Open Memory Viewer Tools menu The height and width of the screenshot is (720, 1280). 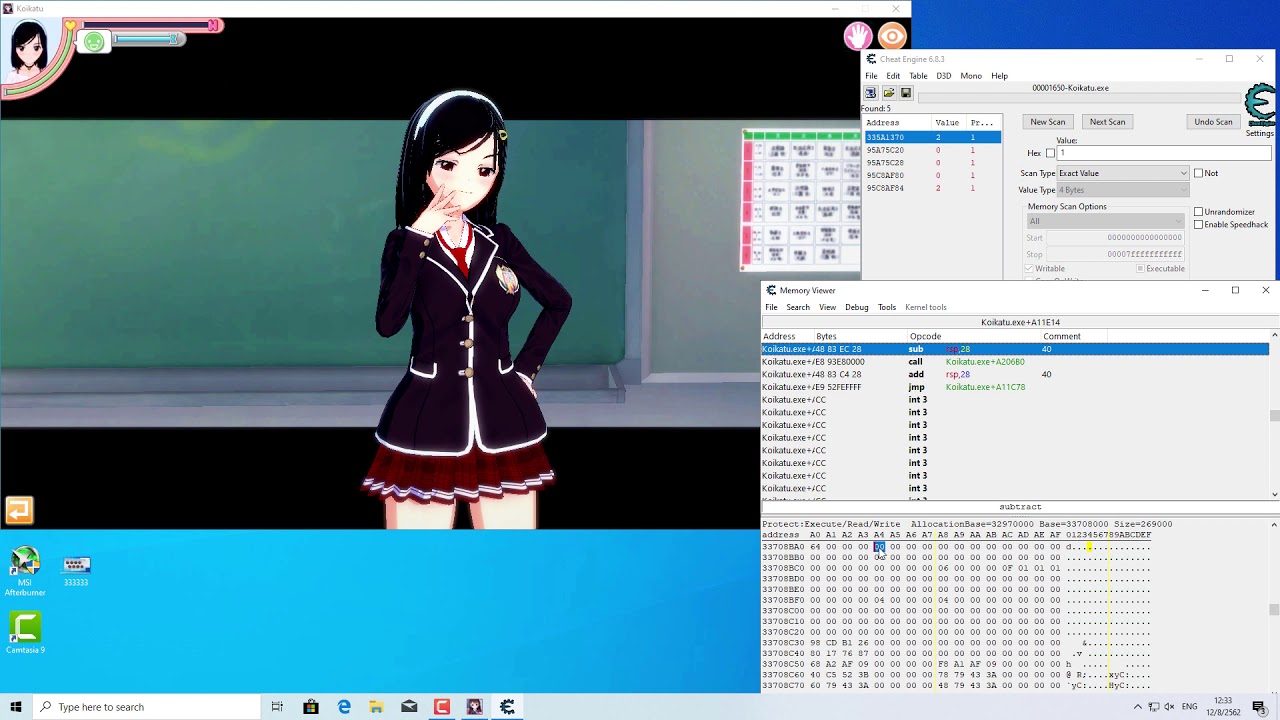887,307
